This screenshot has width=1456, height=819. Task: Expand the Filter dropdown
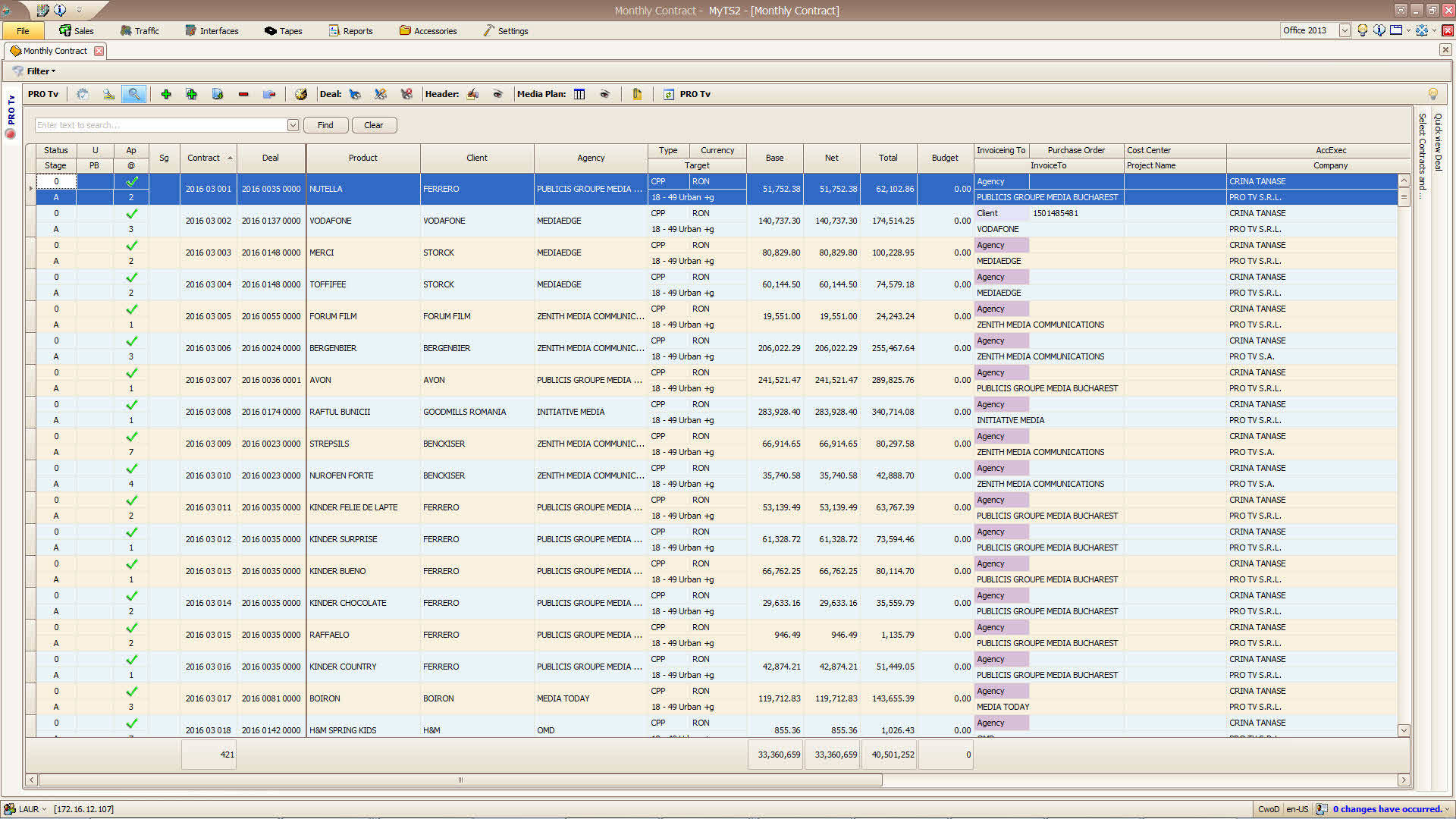click(41, 71)
